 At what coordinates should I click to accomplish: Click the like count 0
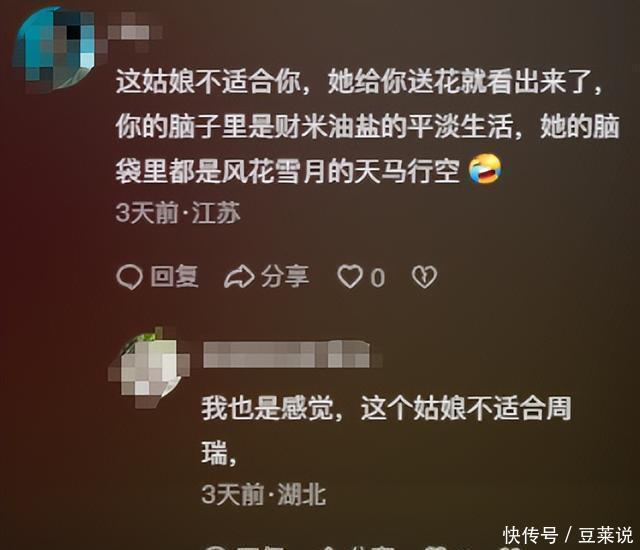coord(378,278)
